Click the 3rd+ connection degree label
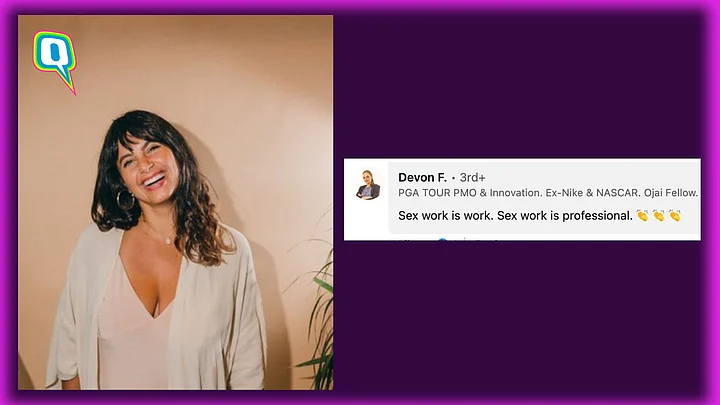Screen dimensions: 720x405 pos(472,177)
